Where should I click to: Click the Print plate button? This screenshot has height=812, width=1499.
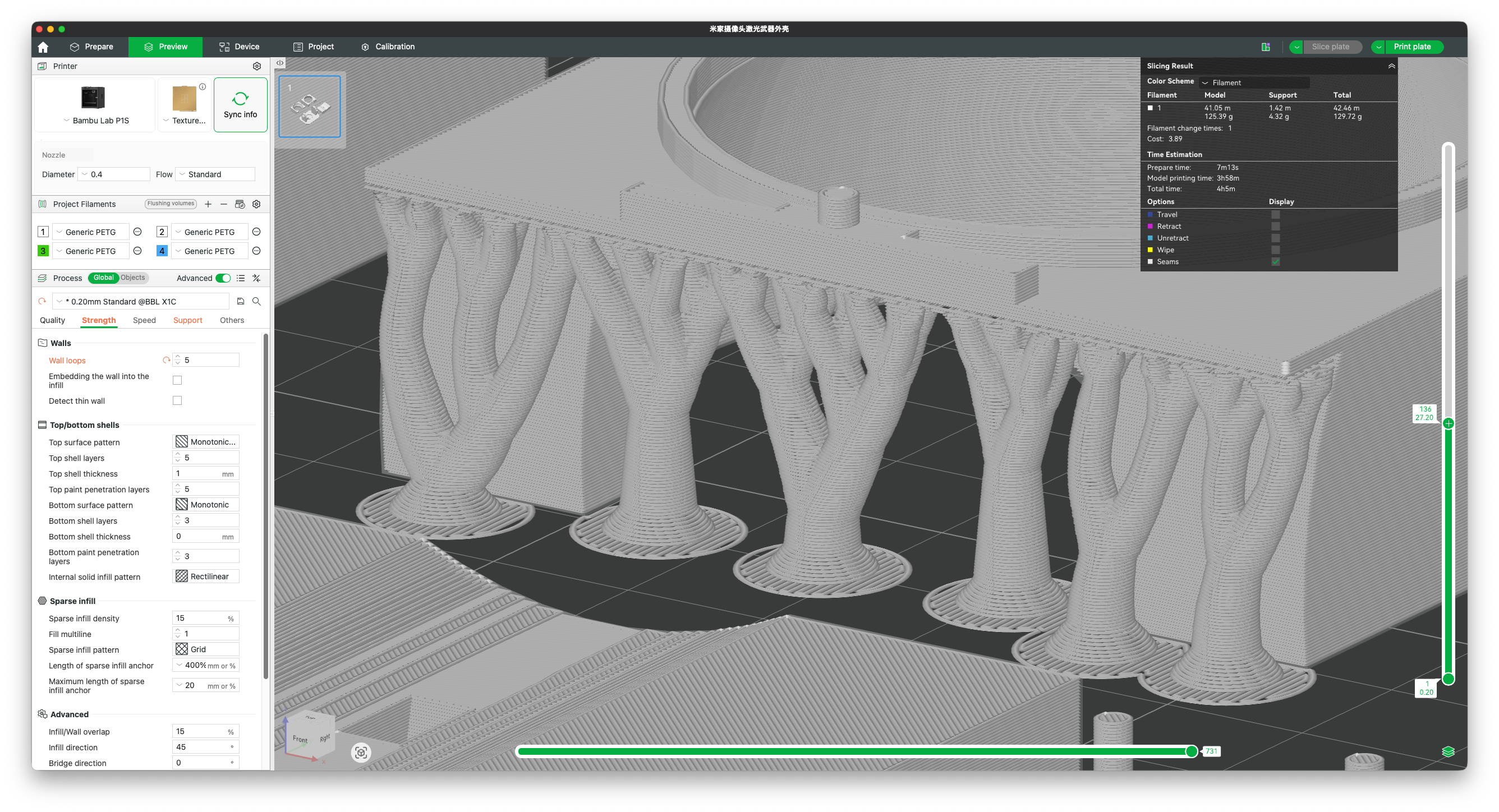(1411, 47)
